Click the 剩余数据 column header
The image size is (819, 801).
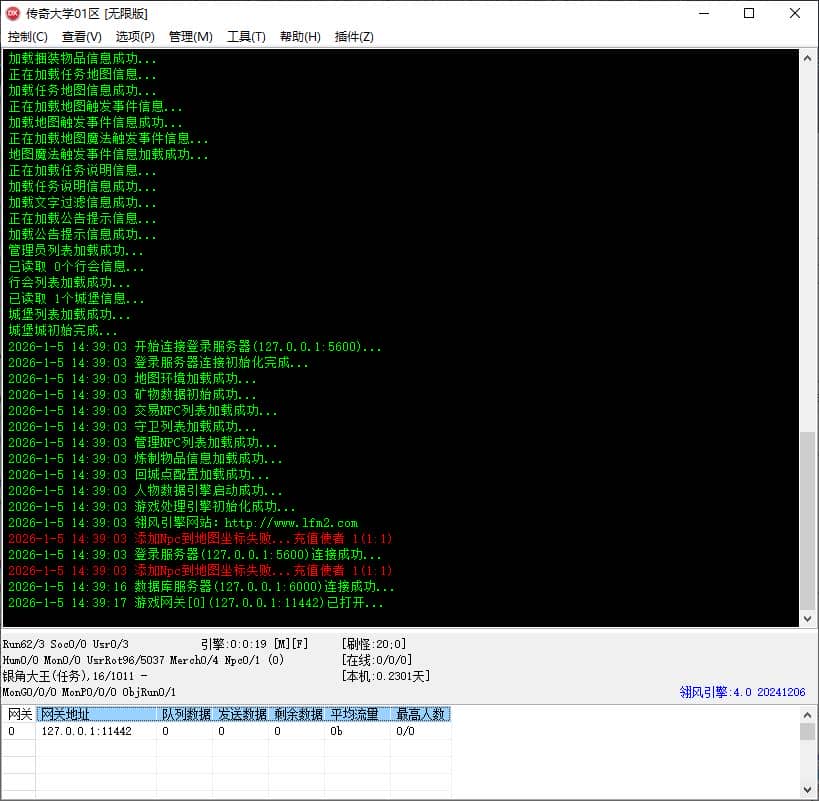coord(297,714)
